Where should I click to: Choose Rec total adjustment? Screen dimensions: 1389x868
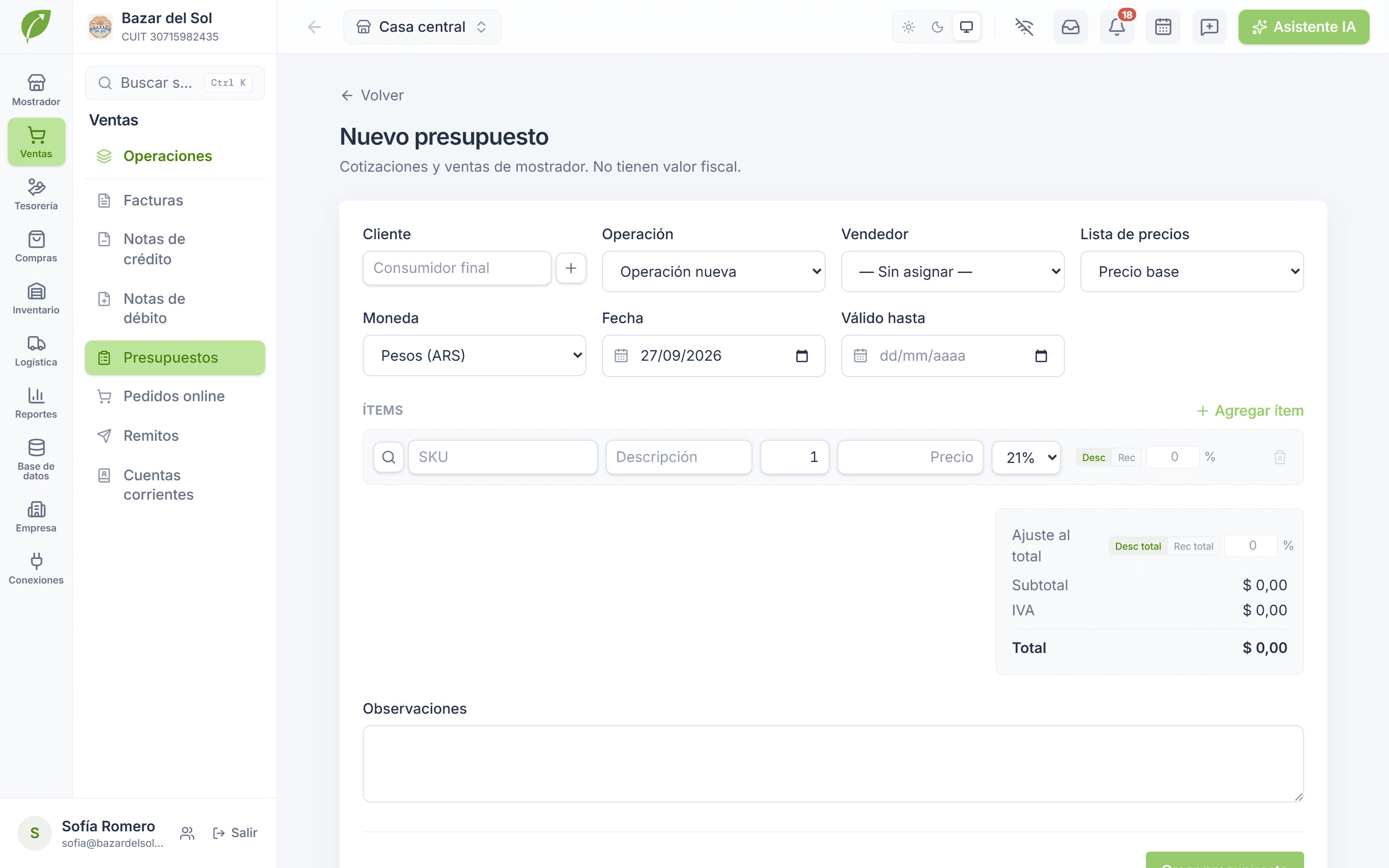1193,546
